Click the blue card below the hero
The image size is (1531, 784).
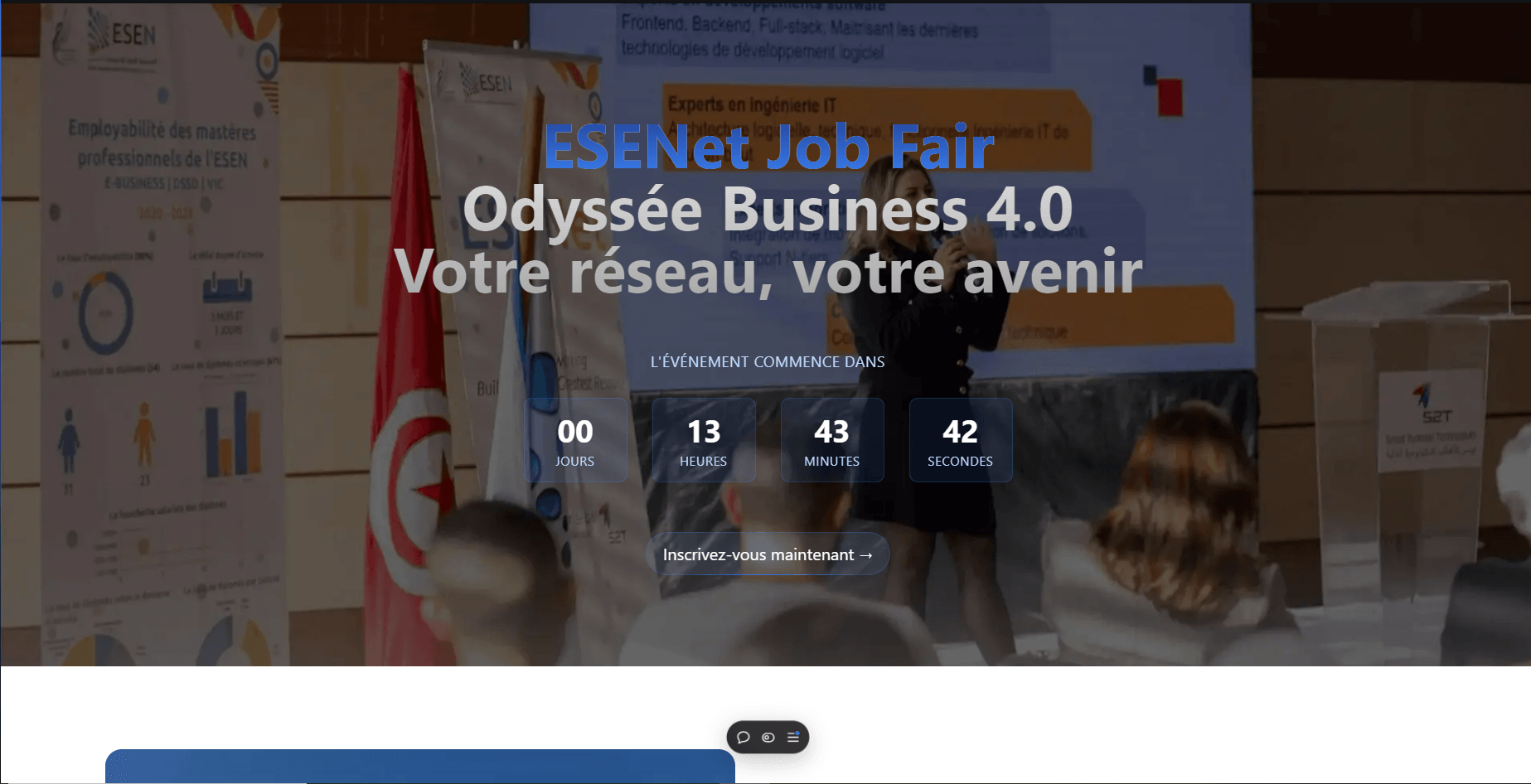click(x=420, y=767)
